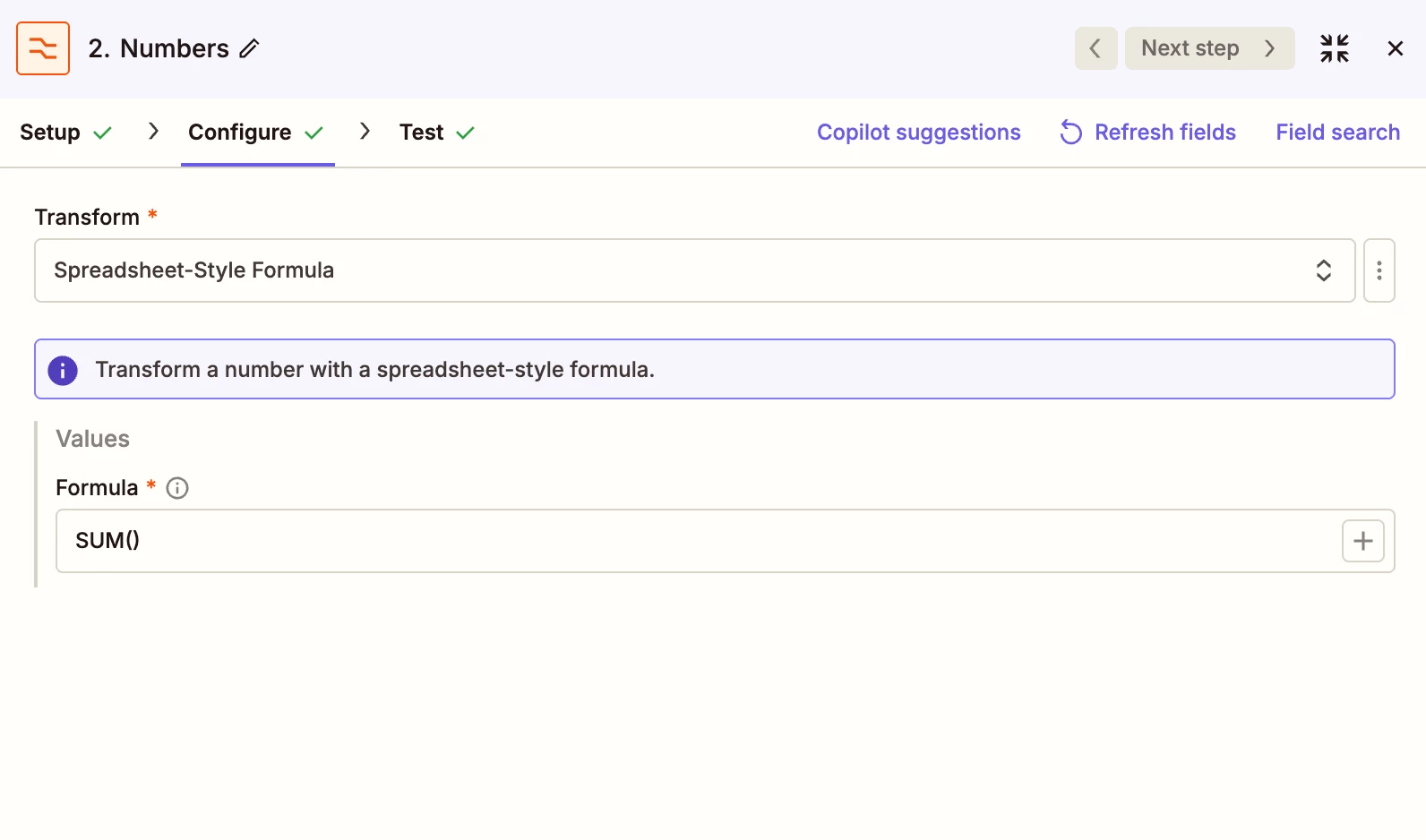Close the Numbers step panel
The width and height of the screenshot is (1426, 840).
click(1395, 48)
